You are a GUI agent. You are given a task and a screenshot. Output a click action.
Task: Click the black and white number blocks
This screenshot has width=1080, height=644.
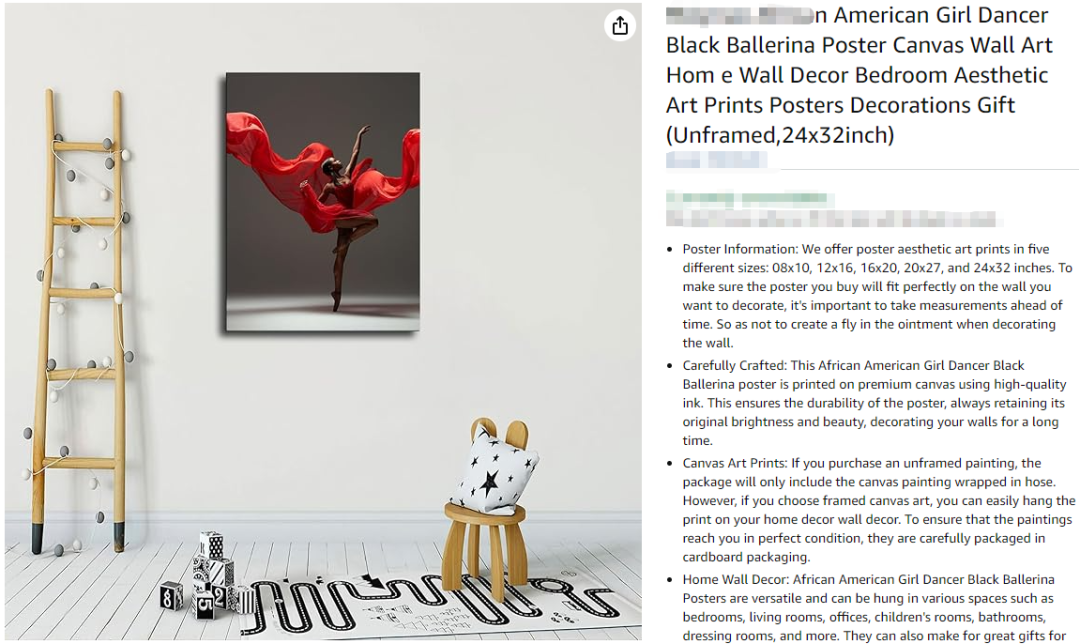[205, 577]
